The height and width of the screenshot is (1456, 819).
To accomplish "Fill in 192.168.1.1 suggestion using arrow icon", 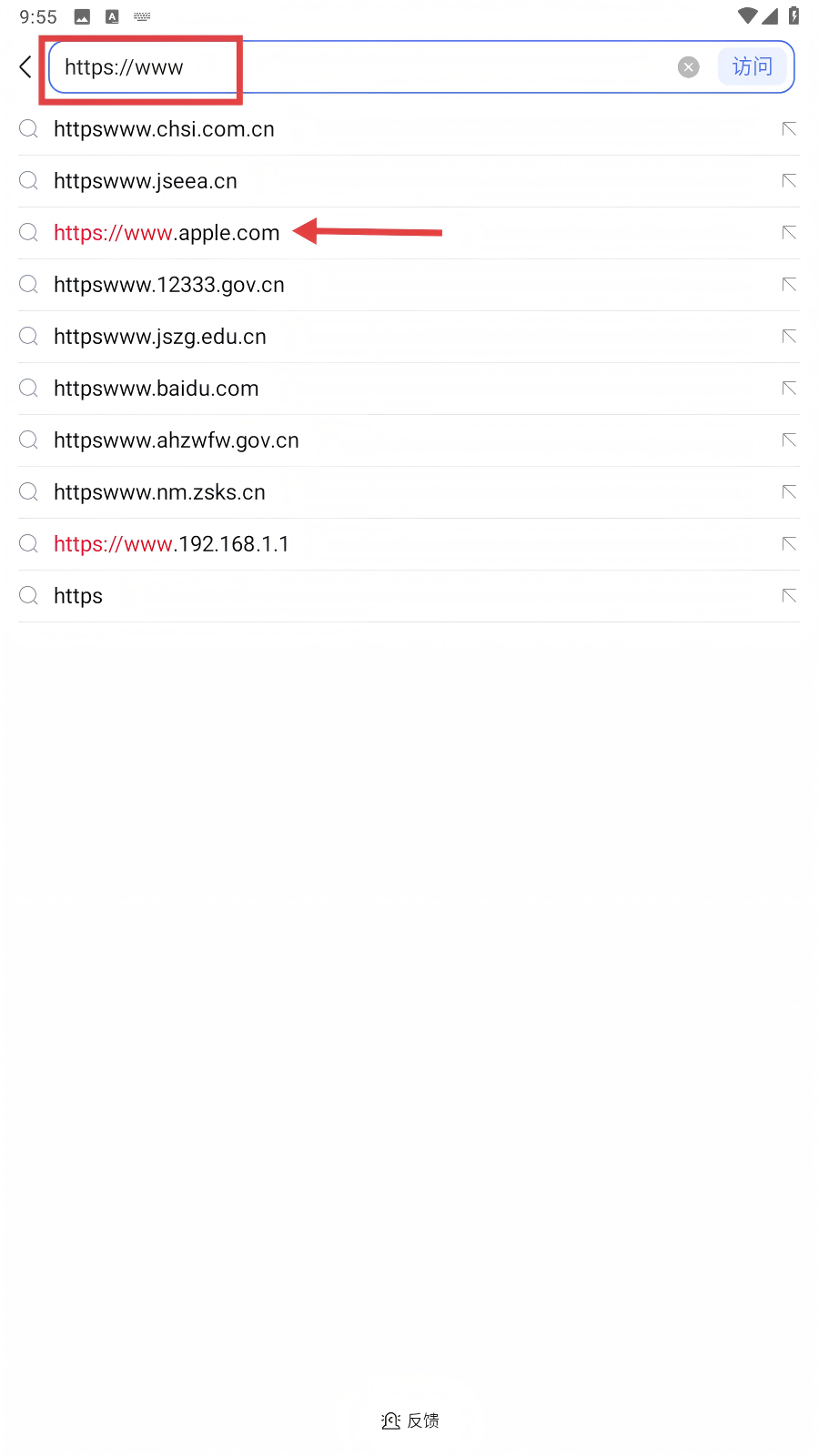I will [789, 544].
